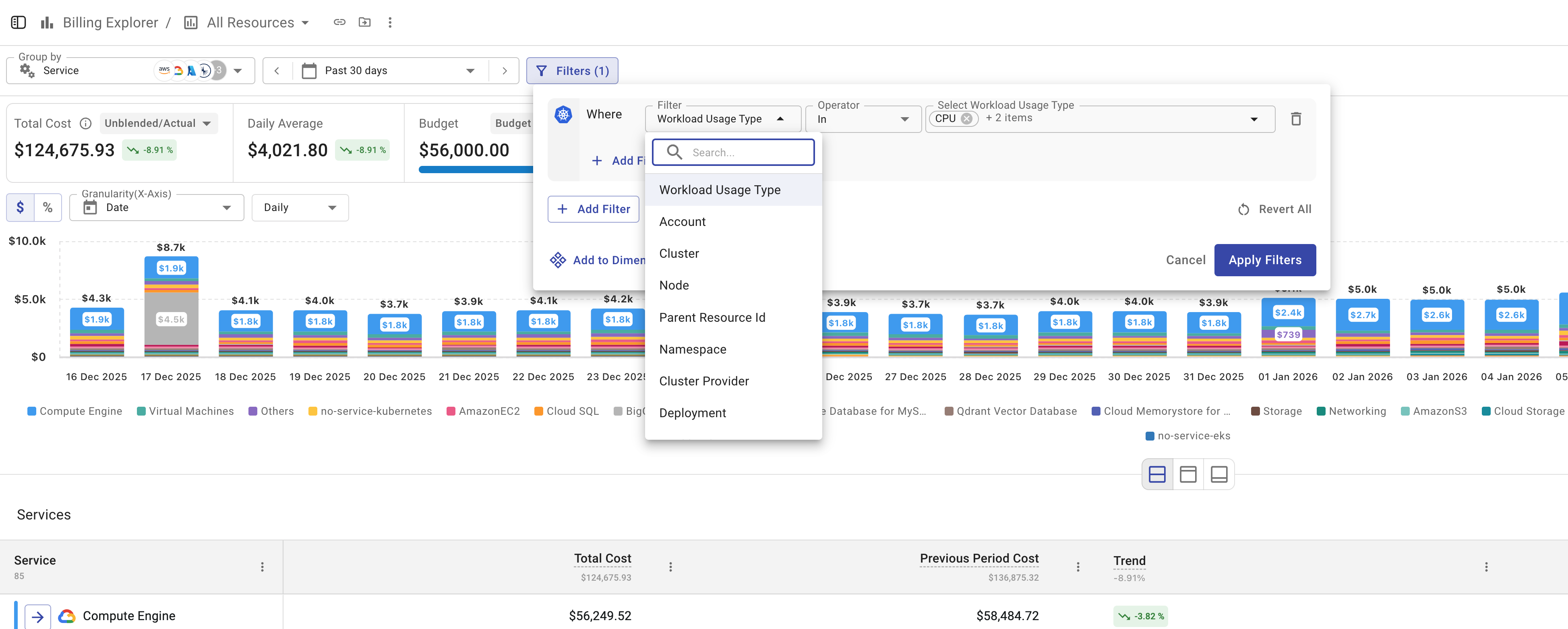Viewport: 1568px width, 629px height.
Task: Switch values to percent display
Action: [48, 208]
